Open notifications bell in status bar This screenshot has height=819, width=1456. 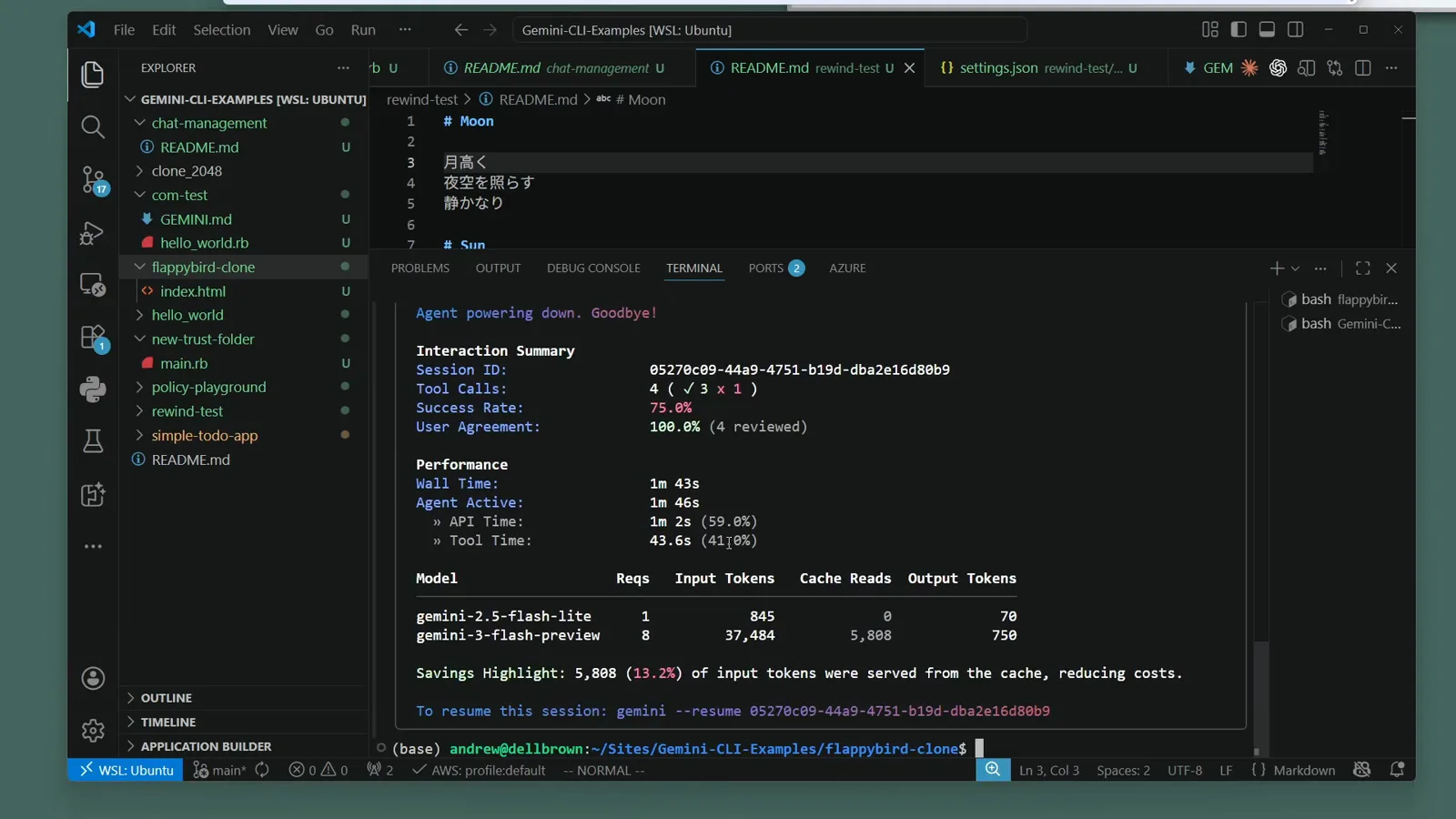1397,770
